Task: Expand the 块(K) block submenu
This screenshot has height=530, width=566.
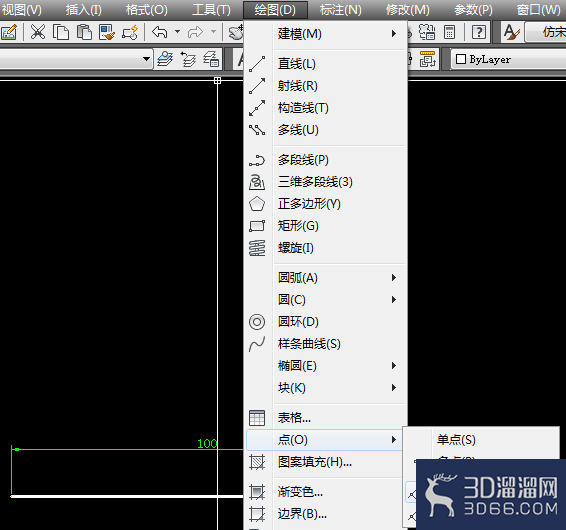Action: click(326, 388)
